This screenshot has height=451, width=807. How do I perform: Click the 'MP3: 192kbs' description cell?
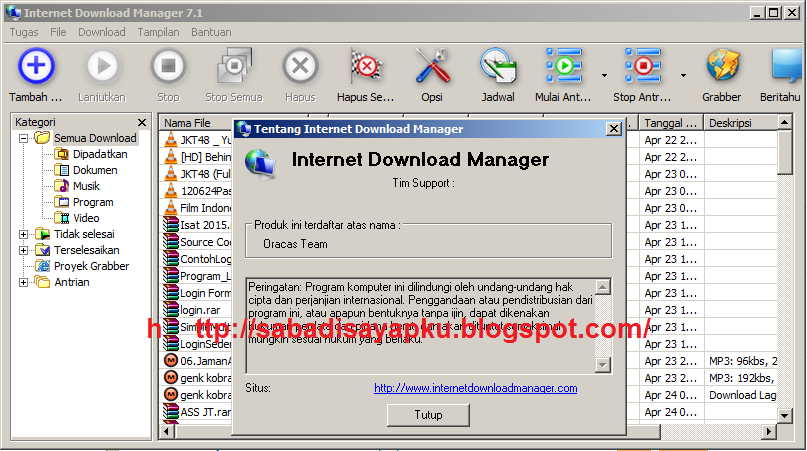coord(741,378)
